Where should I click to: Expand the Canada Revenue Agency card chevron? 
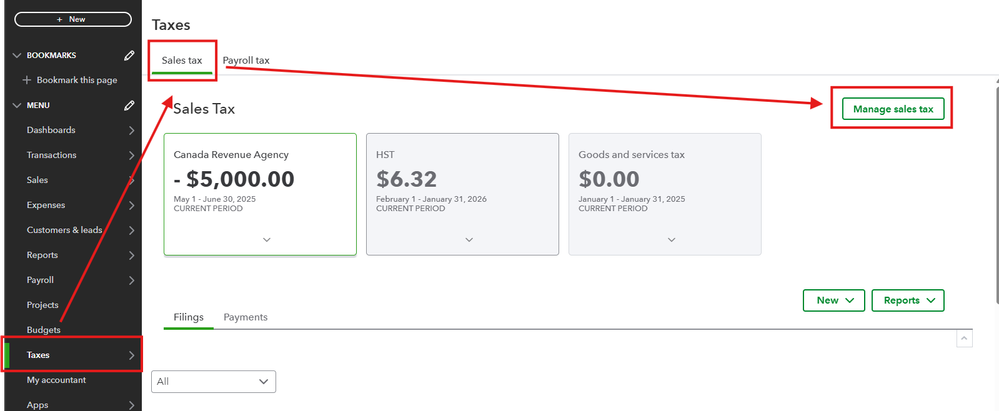[x=265, y=240]
